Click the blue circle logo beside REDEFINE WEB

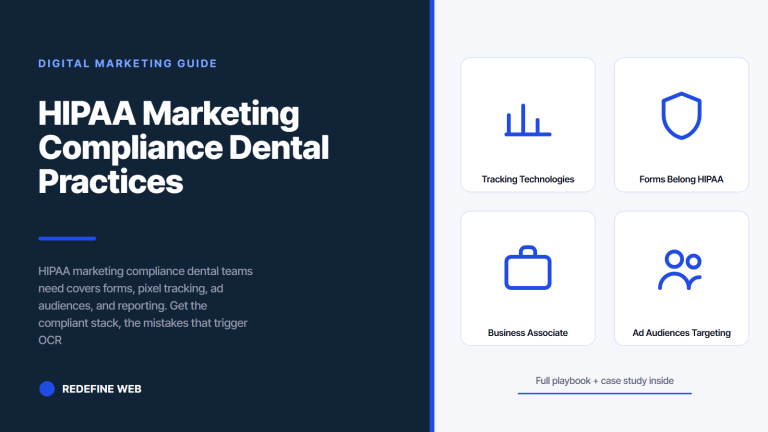pyautogui.click(x=47, y=388)
